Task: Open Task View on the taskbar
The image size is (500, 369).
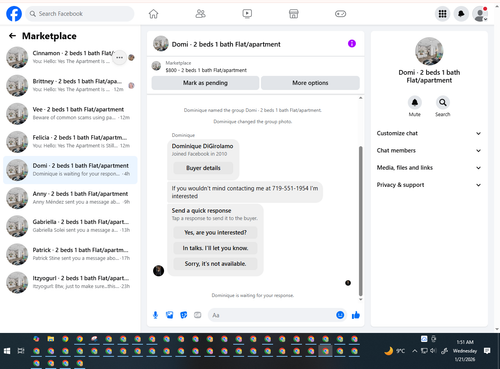Action: [x=21, y=351]
